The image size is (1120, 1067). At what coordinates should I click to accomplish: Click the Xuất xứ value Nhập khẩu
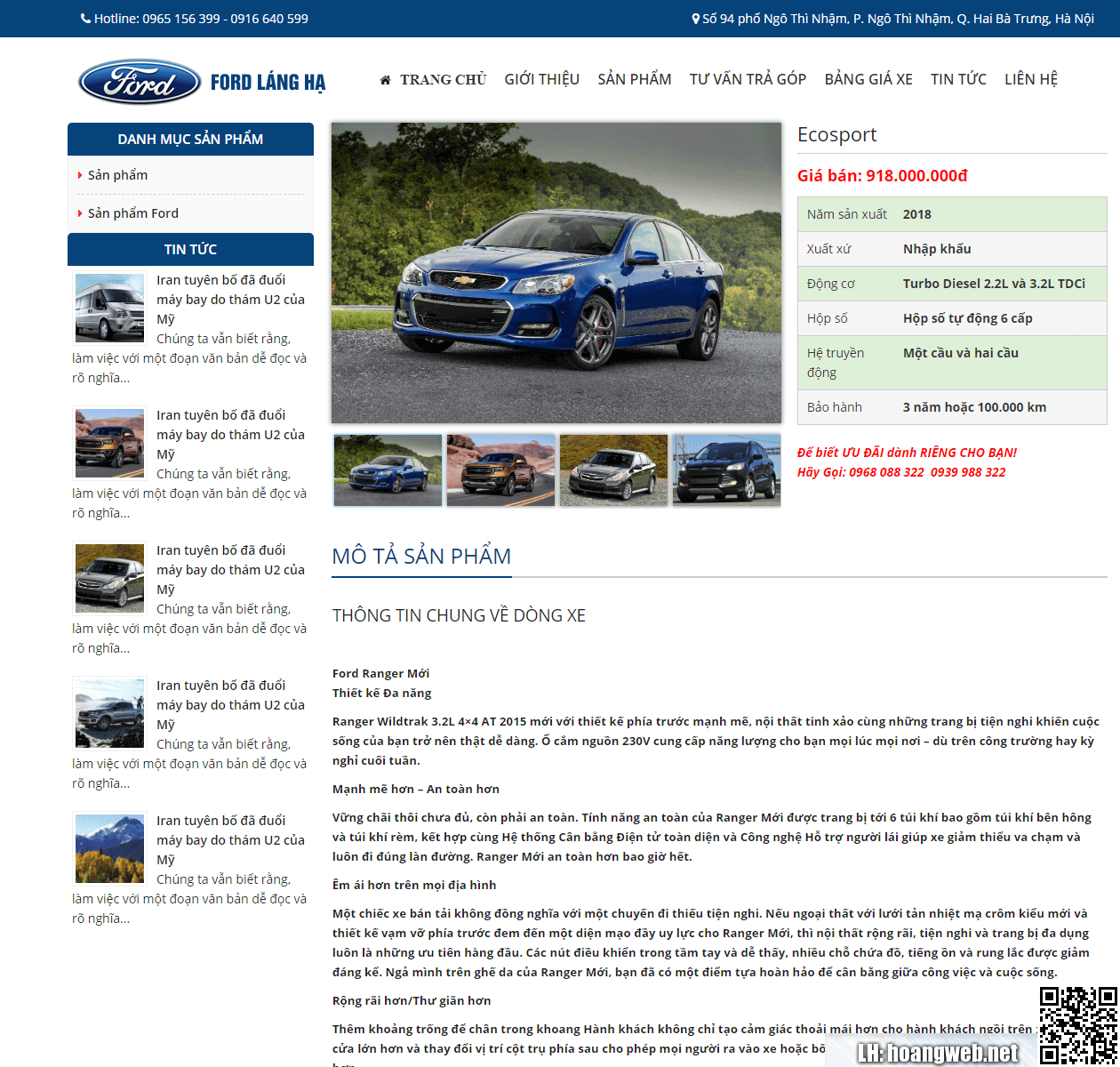point(937,249)
